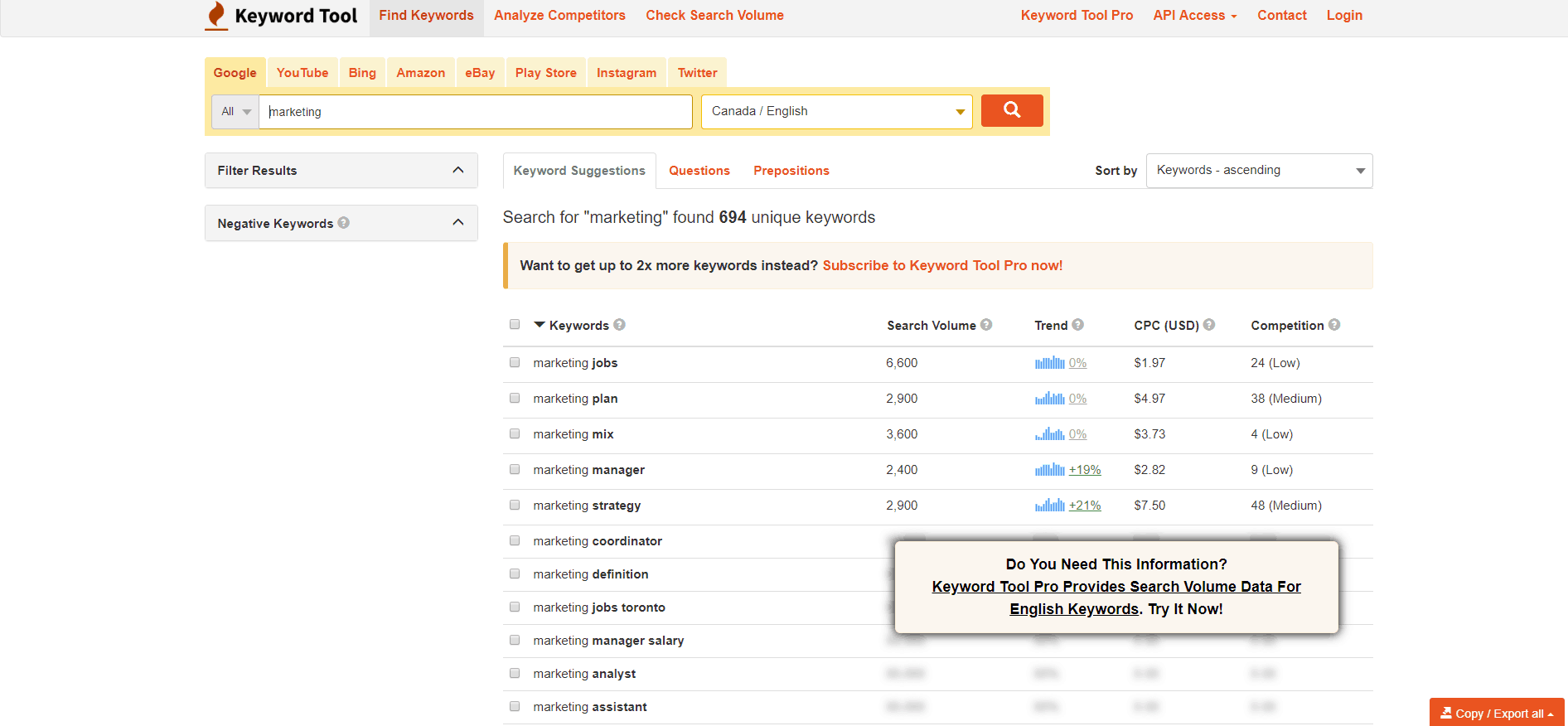Screen dimensions: 1568x726
Task: Collapse the Filter Results panel
Action: (x=341, y=171)
